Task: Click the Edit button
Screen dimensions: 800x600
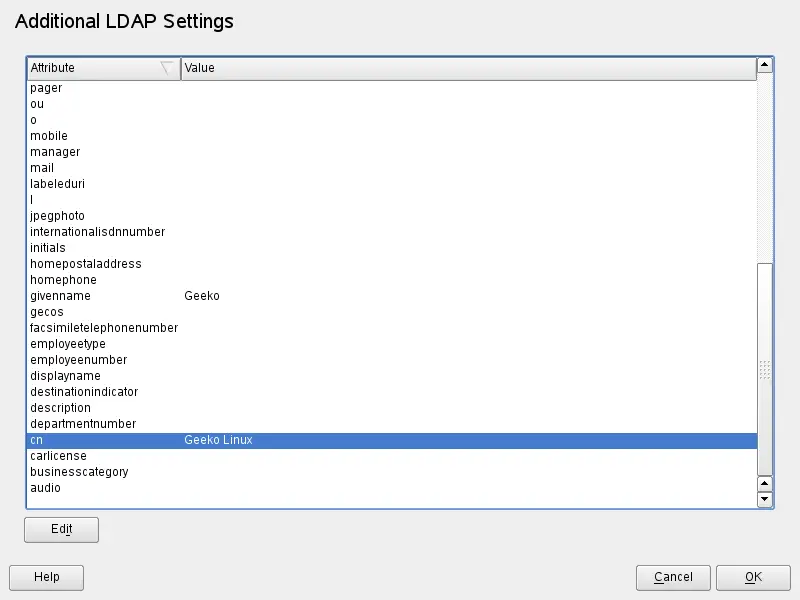Action: [x=61, y=530]
